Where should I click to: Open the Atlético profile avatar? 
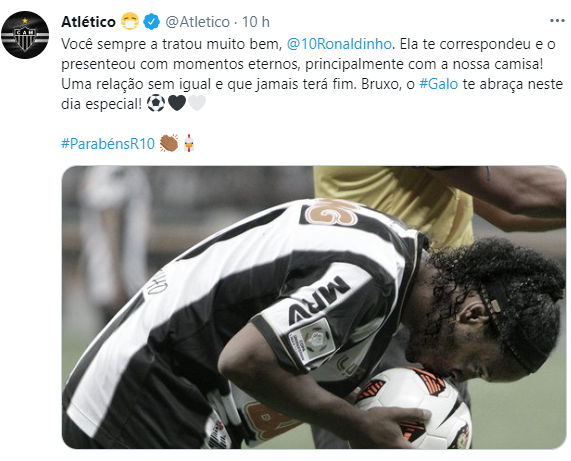click(25, 35)
